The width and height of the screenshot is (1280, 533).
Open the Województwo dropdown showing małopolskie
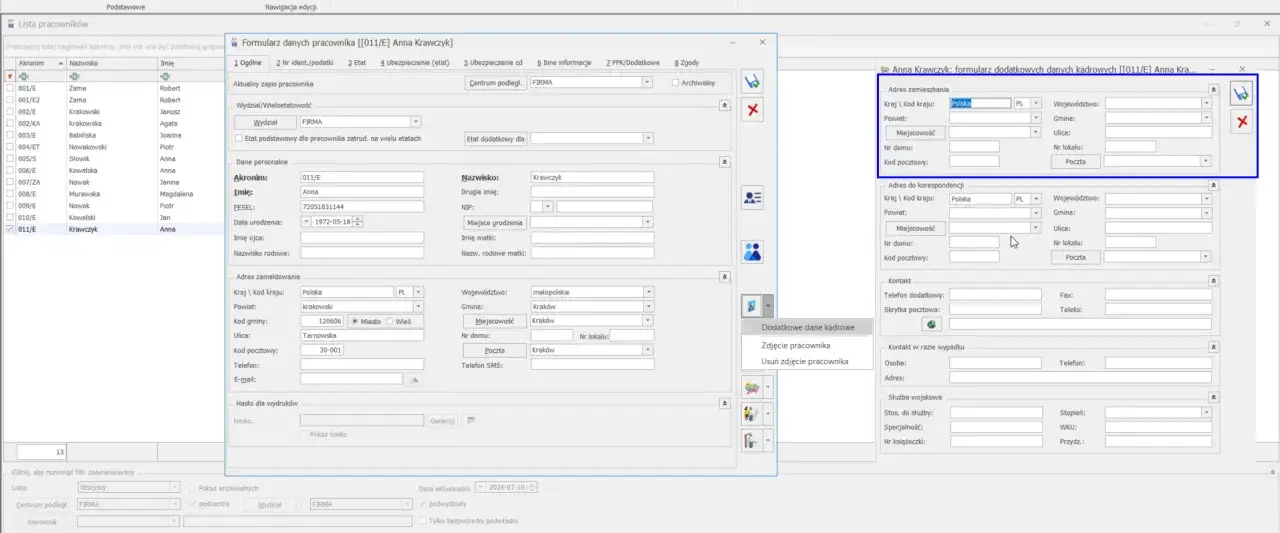coord(648,292)
